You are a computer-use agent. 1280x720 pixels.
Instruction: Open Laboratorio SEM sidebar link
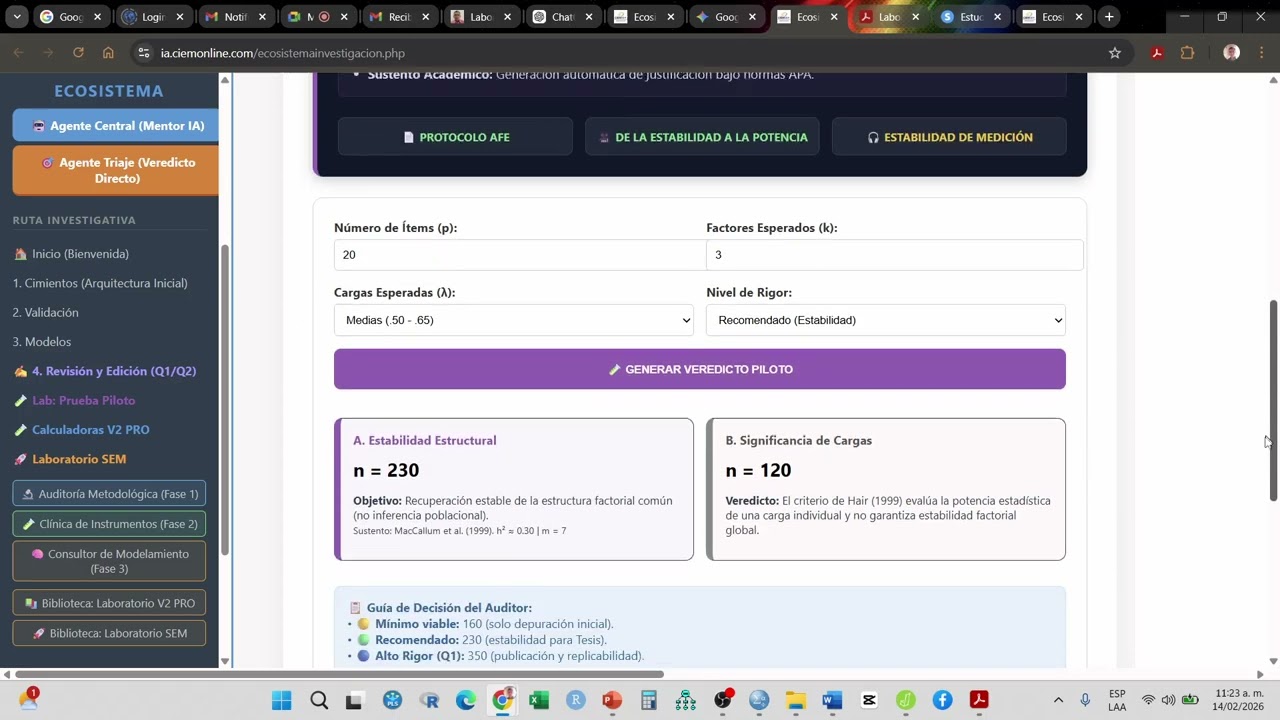click(70, 459)
